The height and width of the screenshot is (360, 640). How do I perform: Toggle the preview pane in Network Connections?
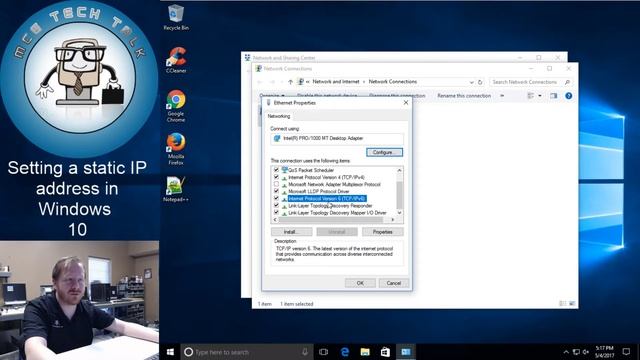553,96
